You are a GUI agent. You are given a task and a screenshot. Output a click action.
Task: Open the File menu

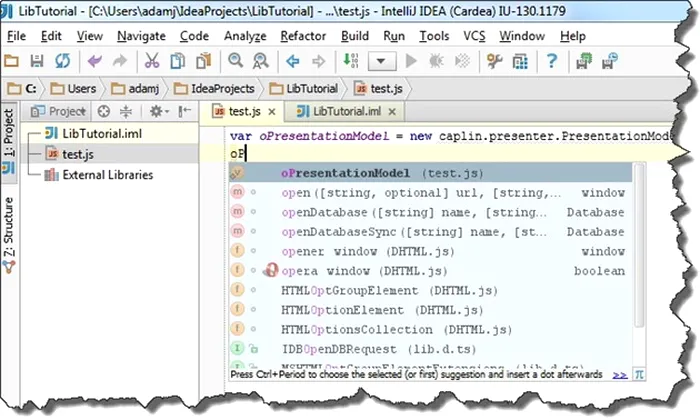[x=17, y=36]
